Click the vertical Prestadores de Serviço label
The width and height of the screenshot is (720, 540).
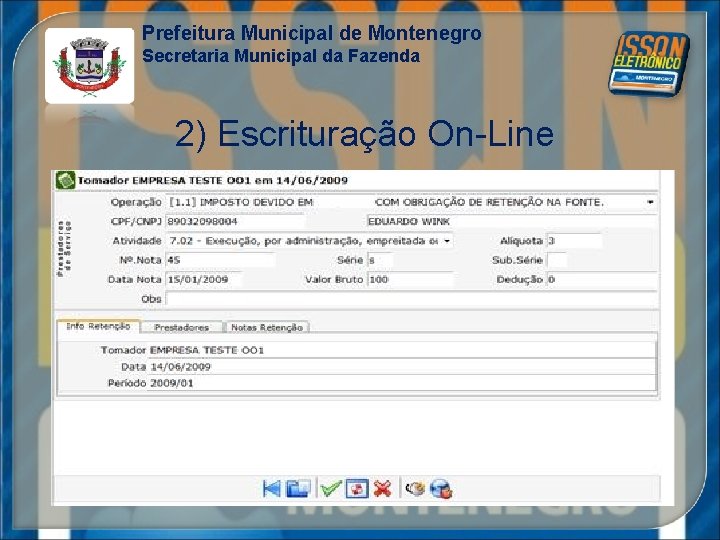[64, 248]
